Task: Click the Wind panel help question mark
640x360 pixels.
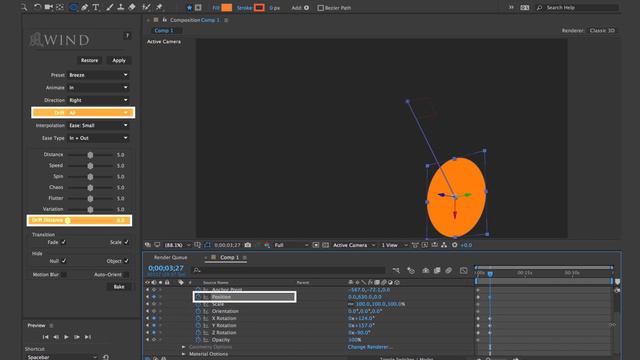Action: (127, 36)
